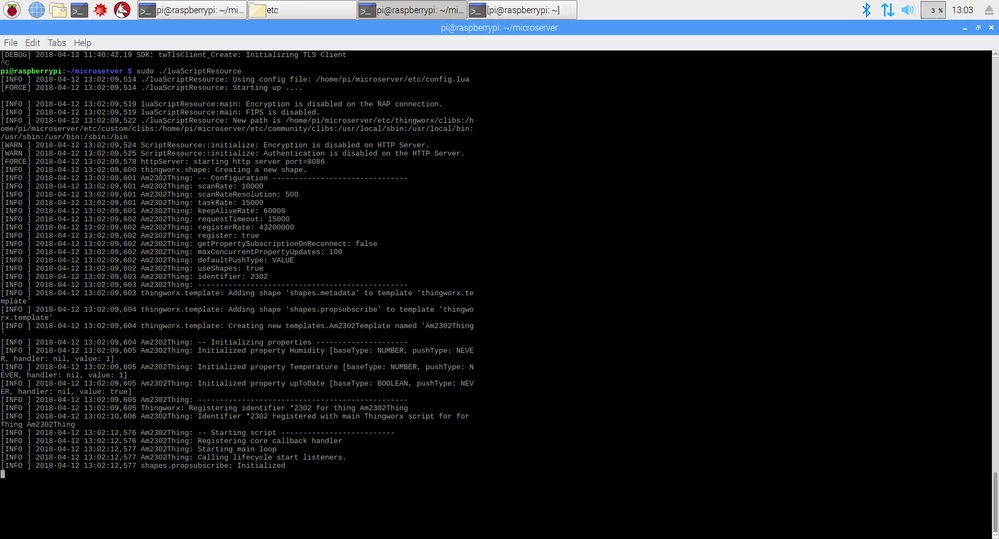Launch the web browser globe icon
The image size is (999, 539).
click(x=36, y=10)
